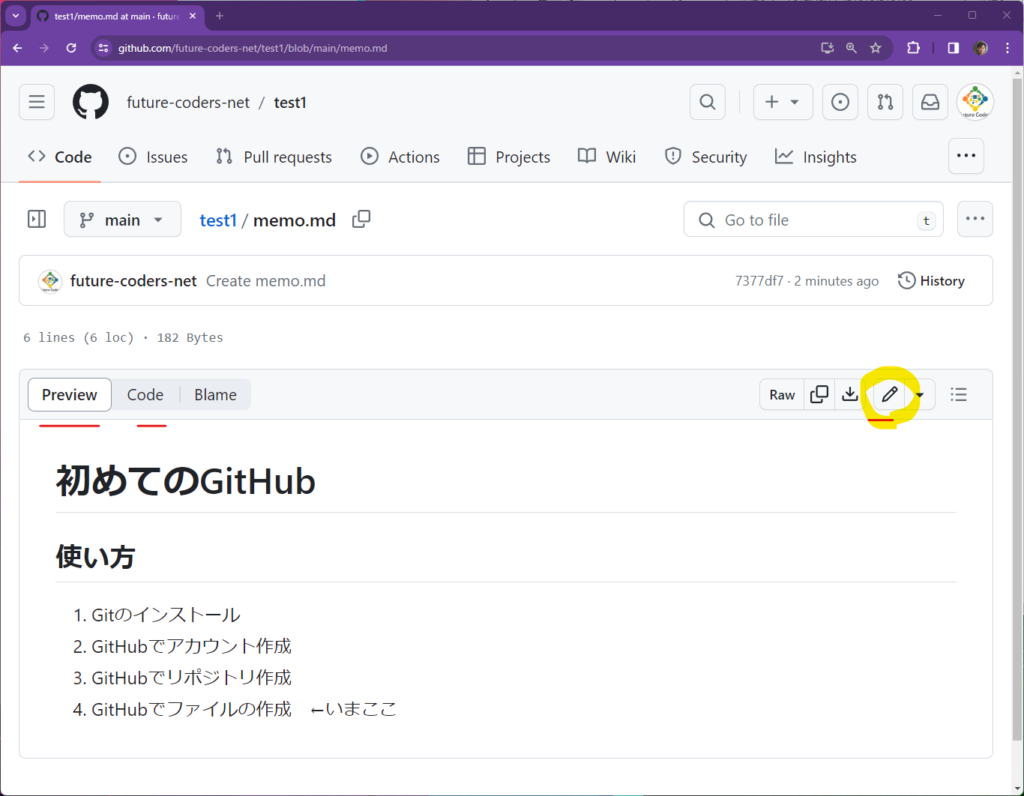Open the Raw file view
The height and width of the screenshot is (796, 1024).
(782, 394)
